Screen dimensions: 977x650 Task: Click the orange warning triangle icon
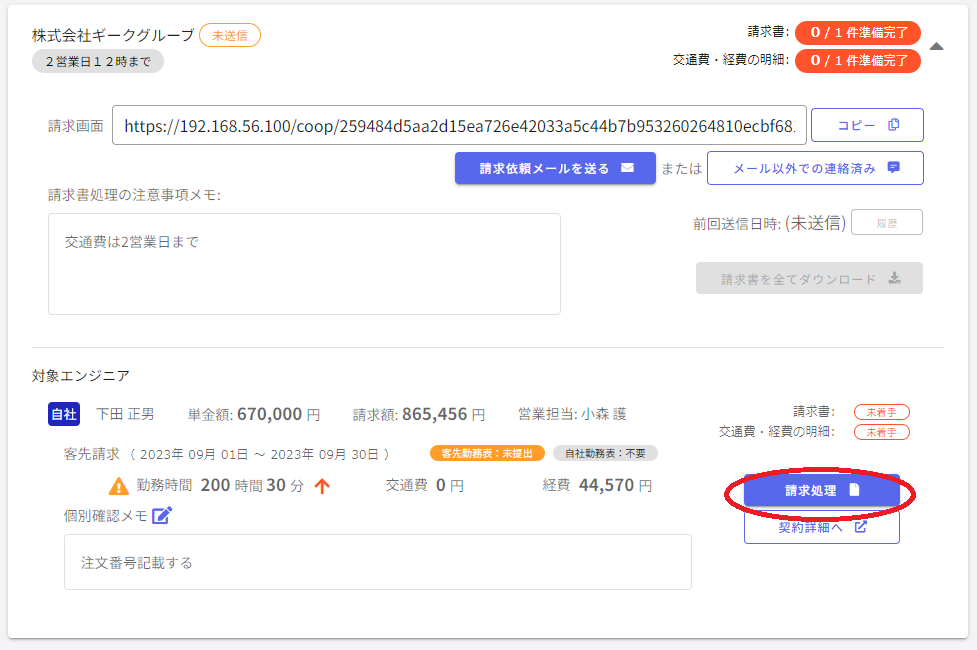[x=119, y=486]
